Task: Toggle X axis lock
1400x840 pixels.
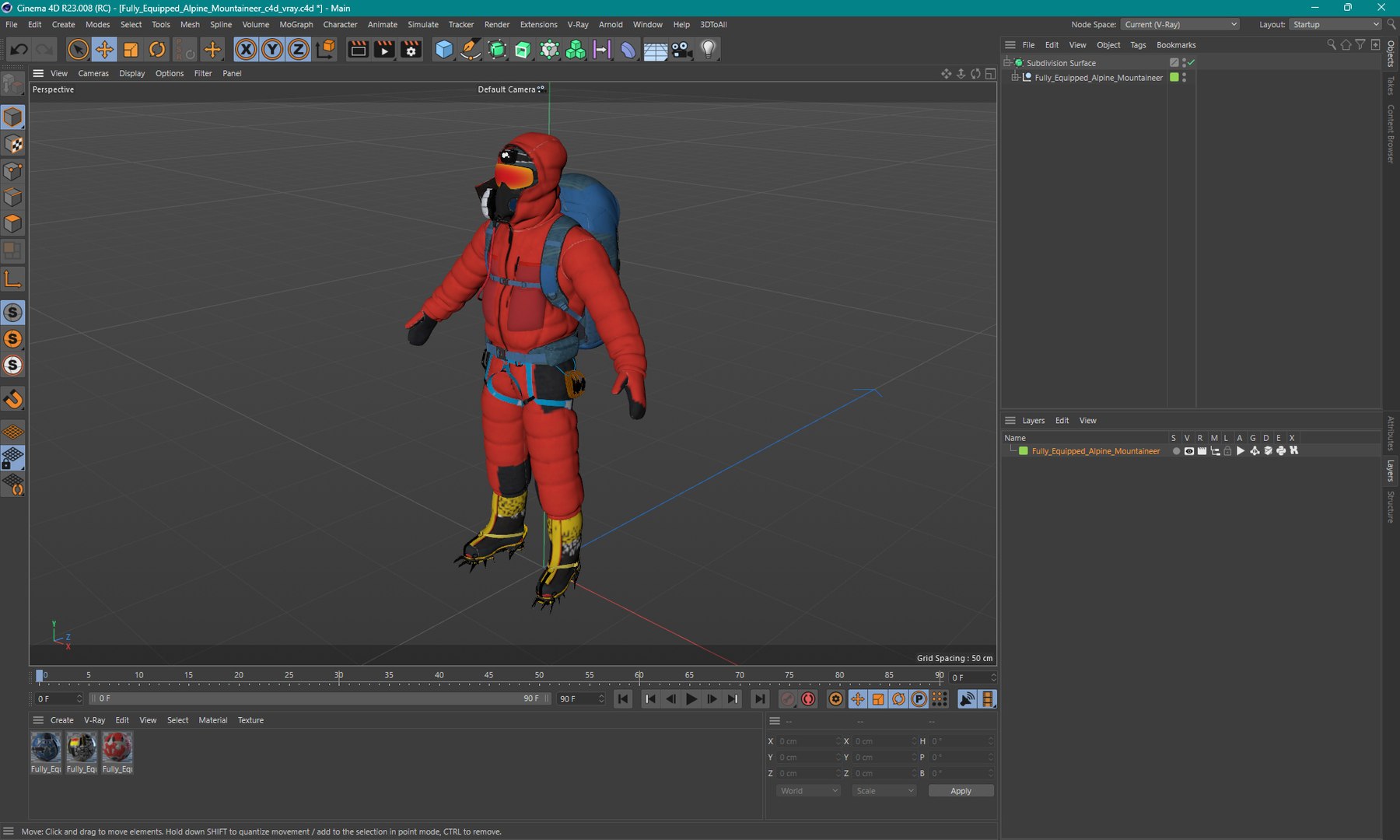Action: pos(246,50)
